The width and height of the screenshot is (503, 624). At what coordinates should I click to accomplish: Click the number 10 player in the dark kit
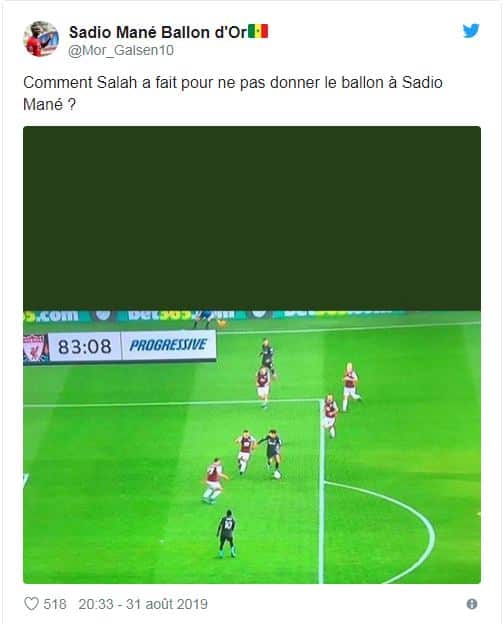[x=227, y=534]
